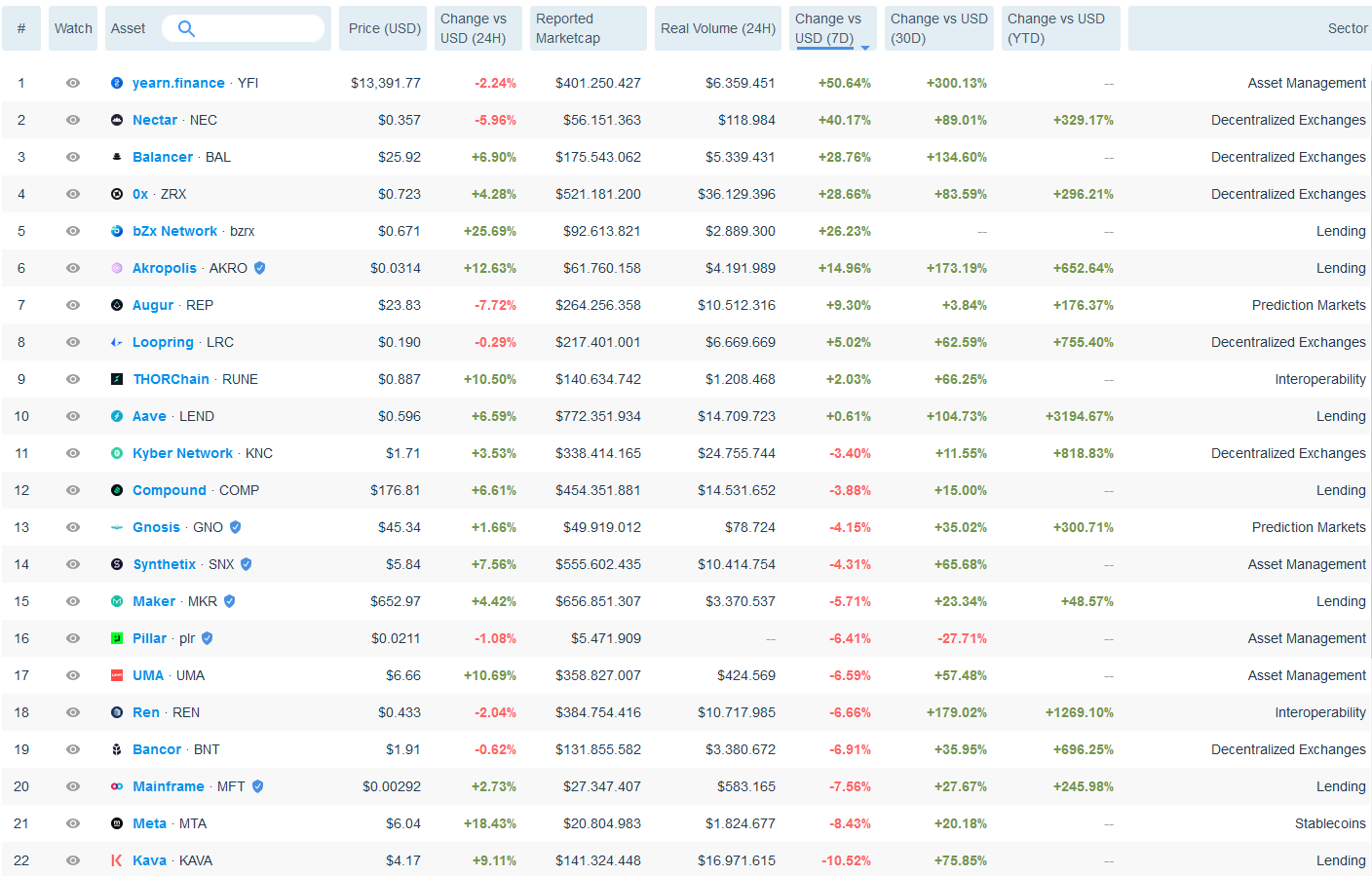Add Kava to watchlist via eye icon
Viewport: 1372px width, 876px height.
click(x=73, y=860)
